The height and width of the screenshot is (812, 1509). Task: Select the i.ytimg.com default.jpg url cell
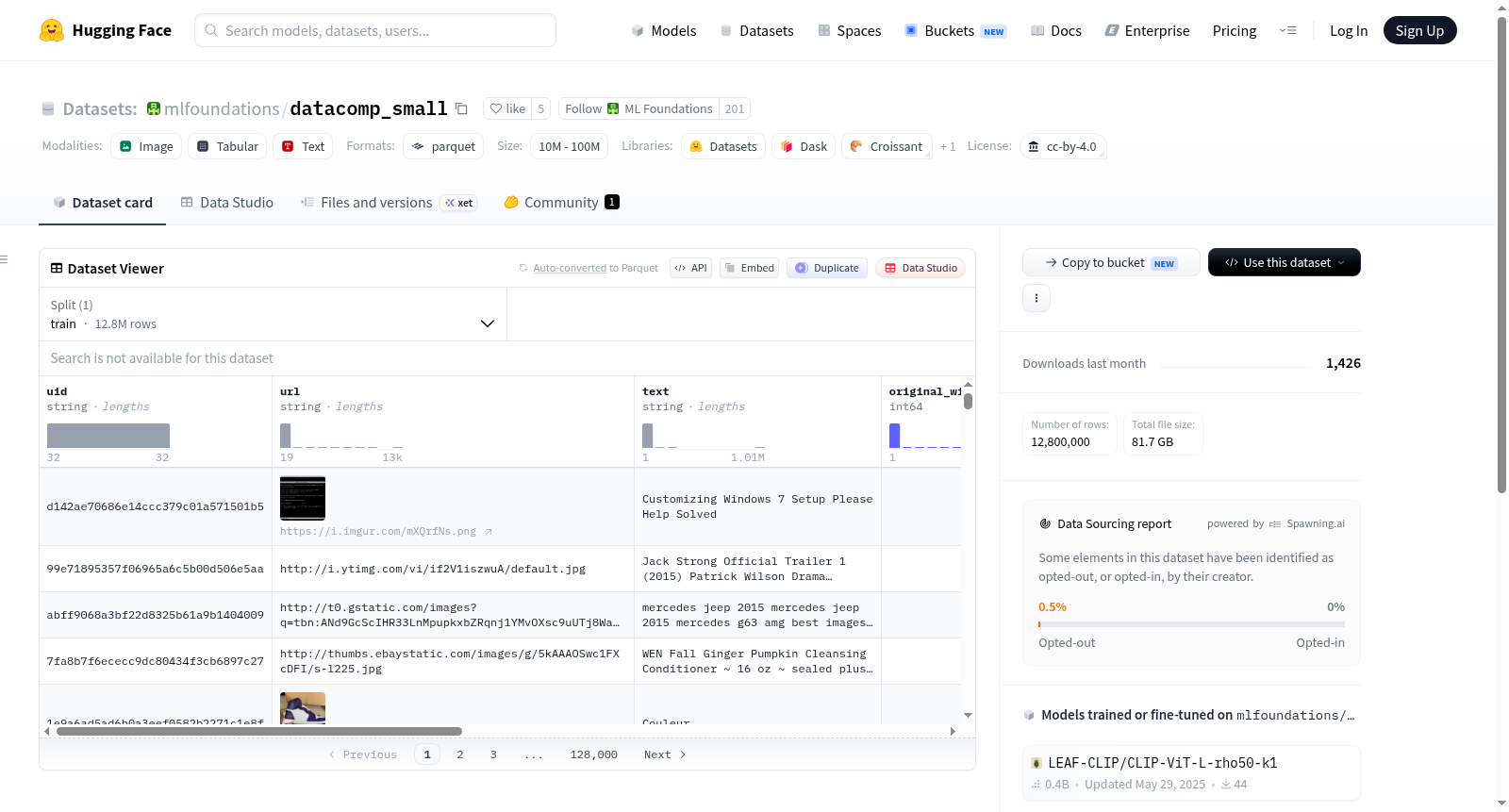point(453,569)
